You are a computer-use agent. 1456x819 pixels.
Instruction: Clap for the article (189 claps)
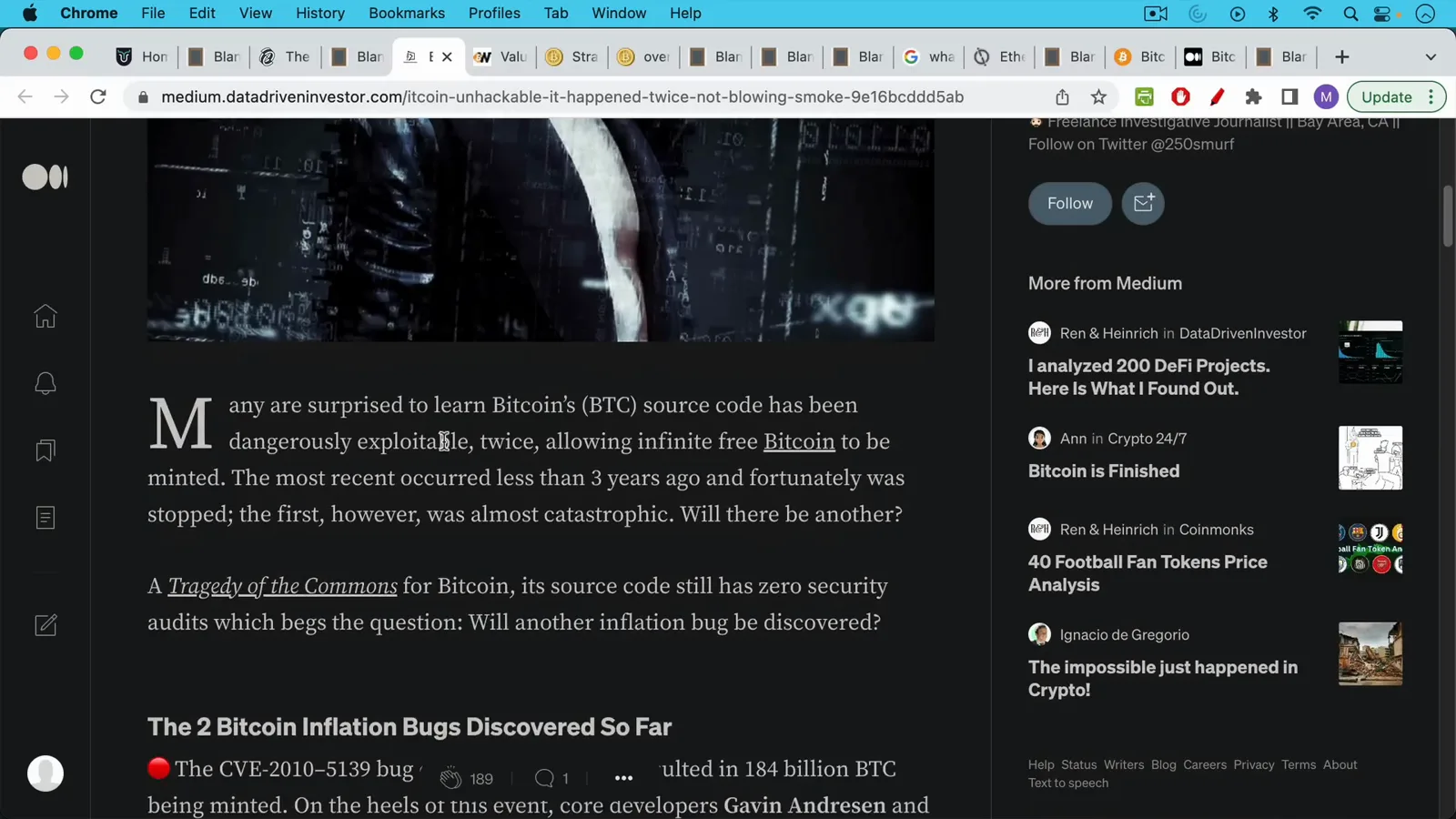pyautogui.click(x=450, y=778)
